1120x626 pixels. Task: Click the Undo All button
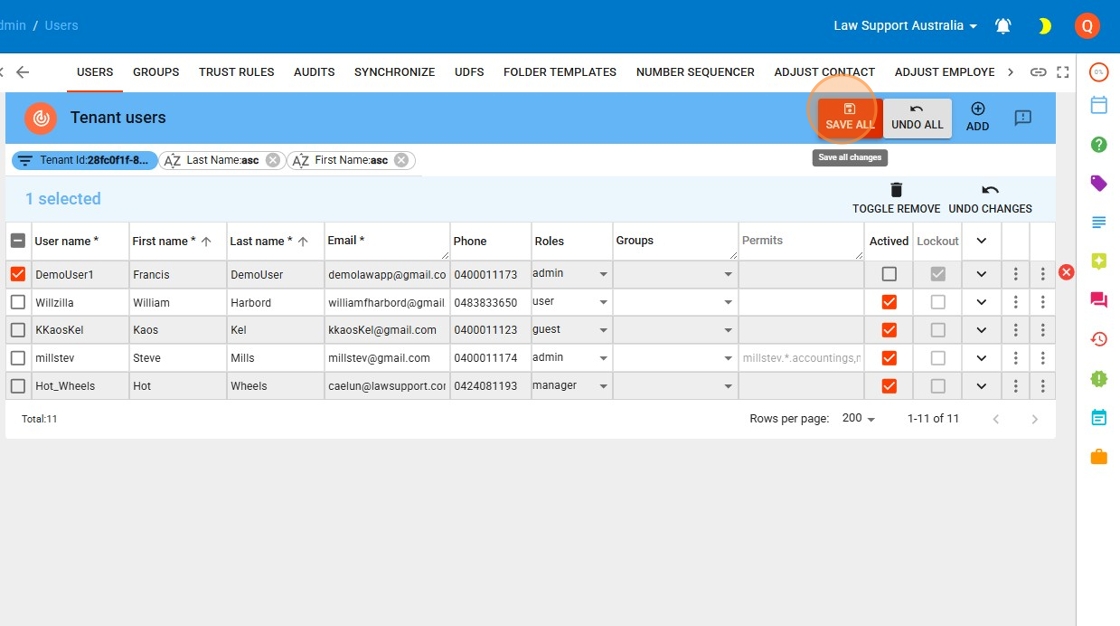pyautogui.click(x=917, y=117)
